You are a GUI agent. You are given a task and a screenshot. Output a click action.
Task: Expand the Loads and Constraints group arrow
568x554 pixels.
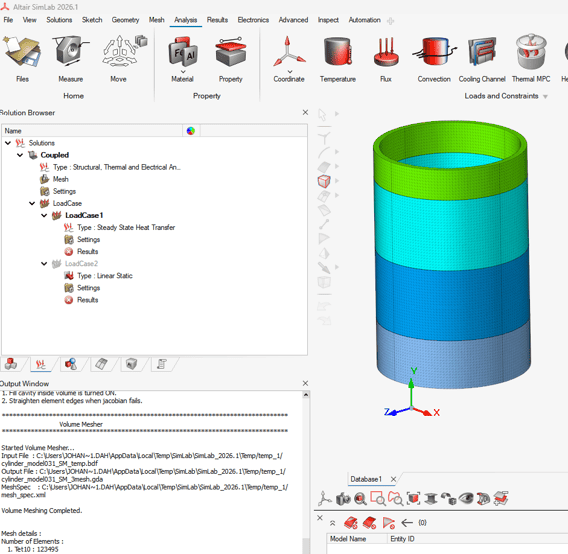(545, 97)
